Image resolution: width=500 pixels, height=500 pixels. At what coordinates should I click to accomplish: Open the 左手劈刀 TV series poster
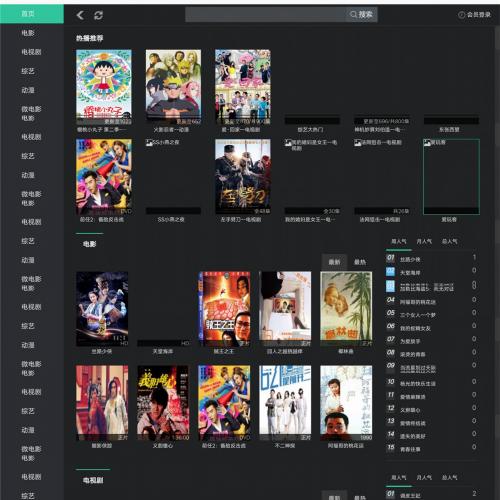243,177
